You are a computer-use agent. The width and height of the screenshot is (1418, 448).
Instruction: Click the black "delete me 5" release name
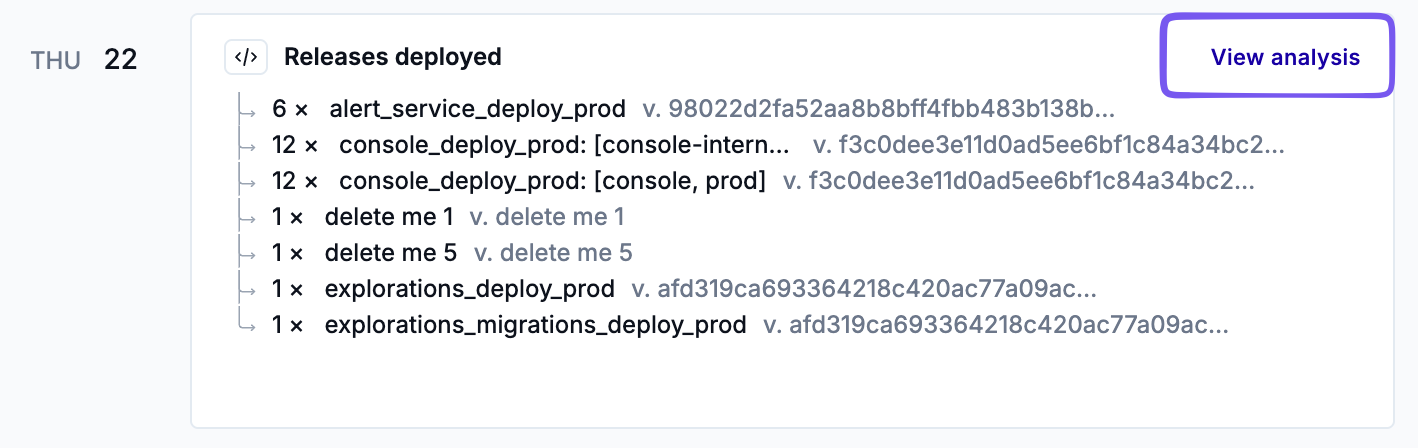[x=390, y=253]
